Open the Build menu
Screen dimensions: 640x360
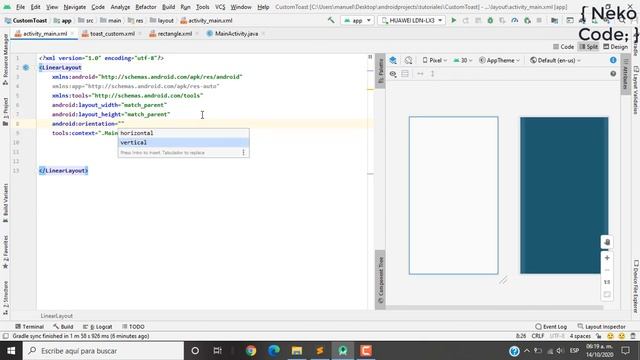168,7
